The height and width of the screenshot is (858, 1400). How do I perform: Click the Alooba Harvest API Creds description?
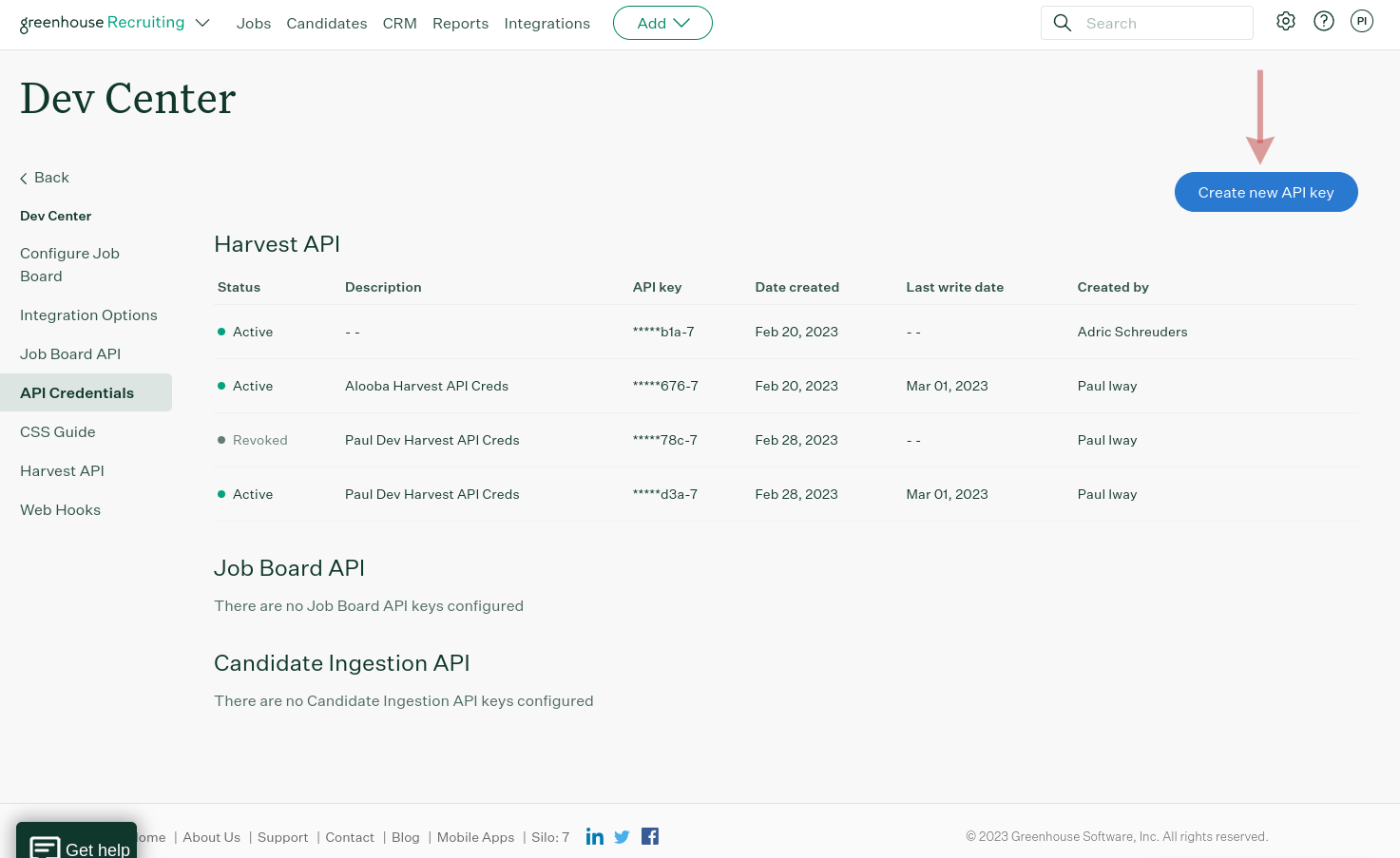click(427, 386)
